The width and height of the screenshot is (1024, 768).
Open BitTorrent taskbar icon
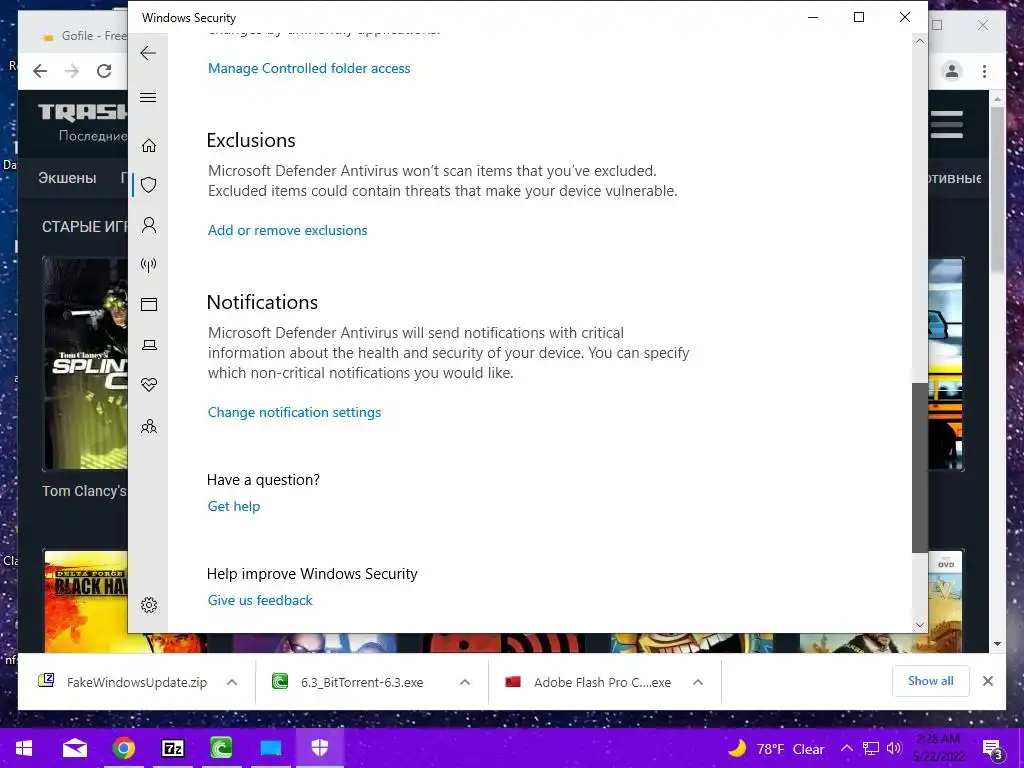point(221,748)
